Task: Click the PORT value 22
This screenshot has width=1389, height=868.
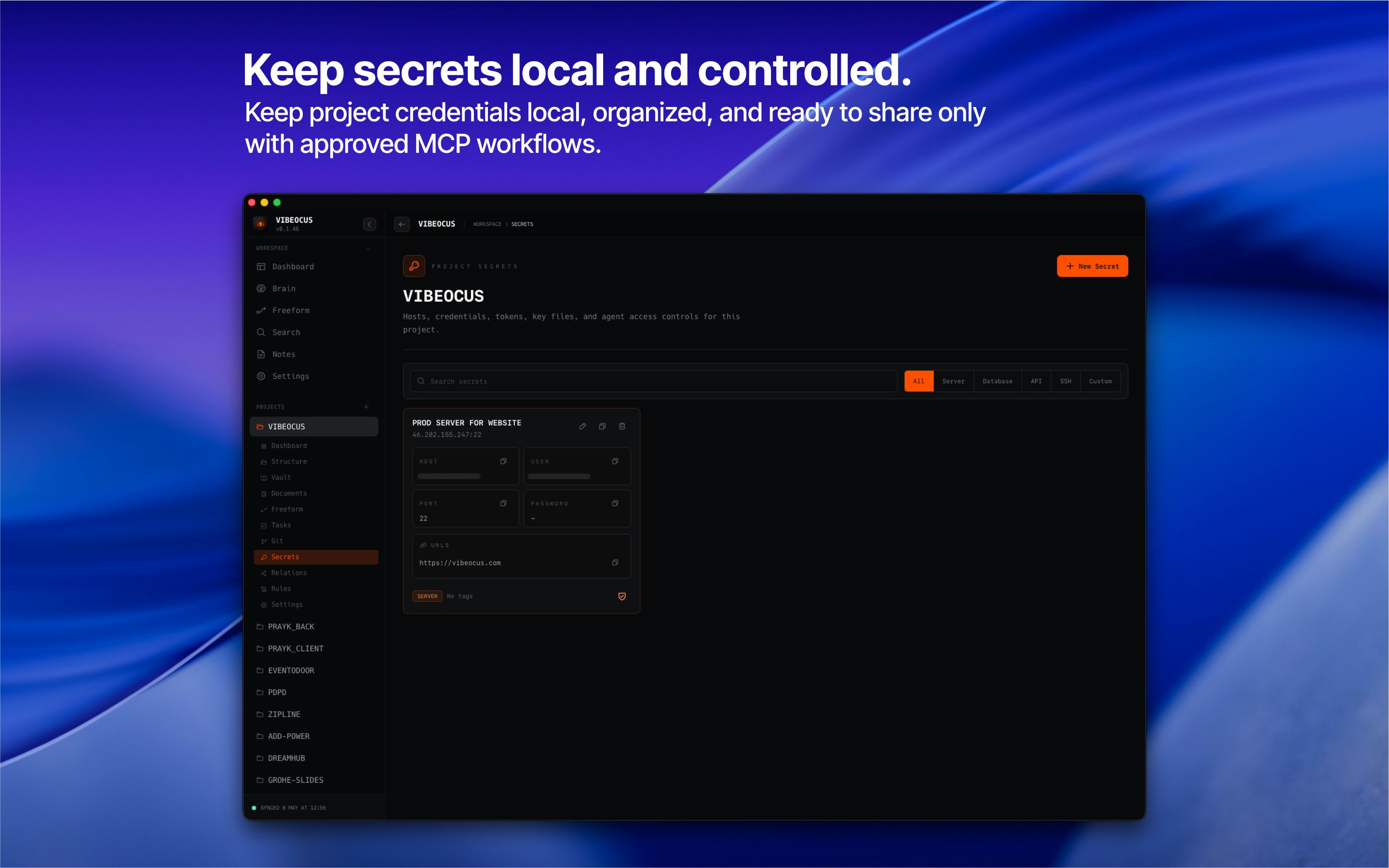Action: (423, 519)
